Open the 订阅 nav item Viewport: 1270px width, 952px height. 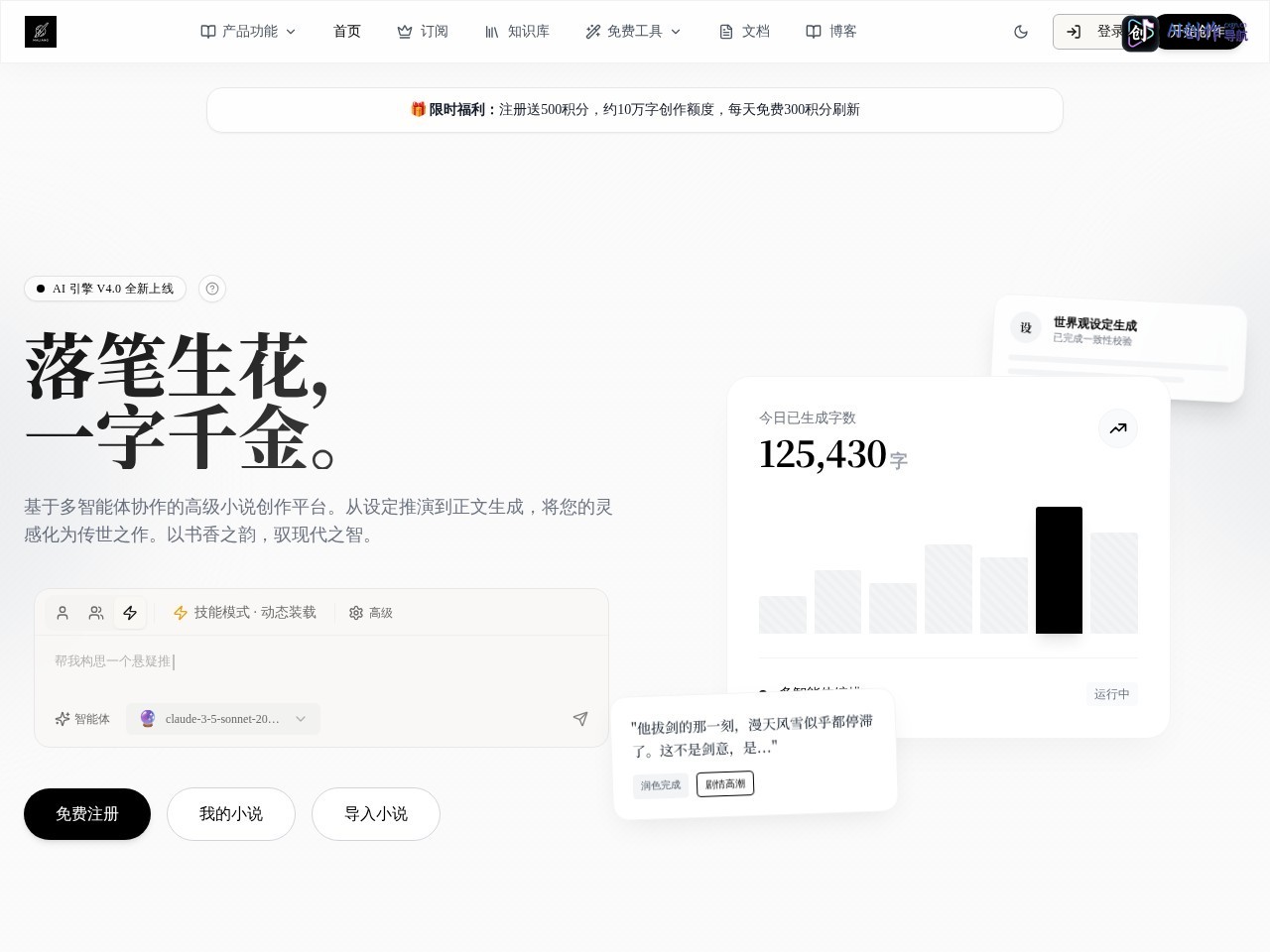tap(423, 32)
